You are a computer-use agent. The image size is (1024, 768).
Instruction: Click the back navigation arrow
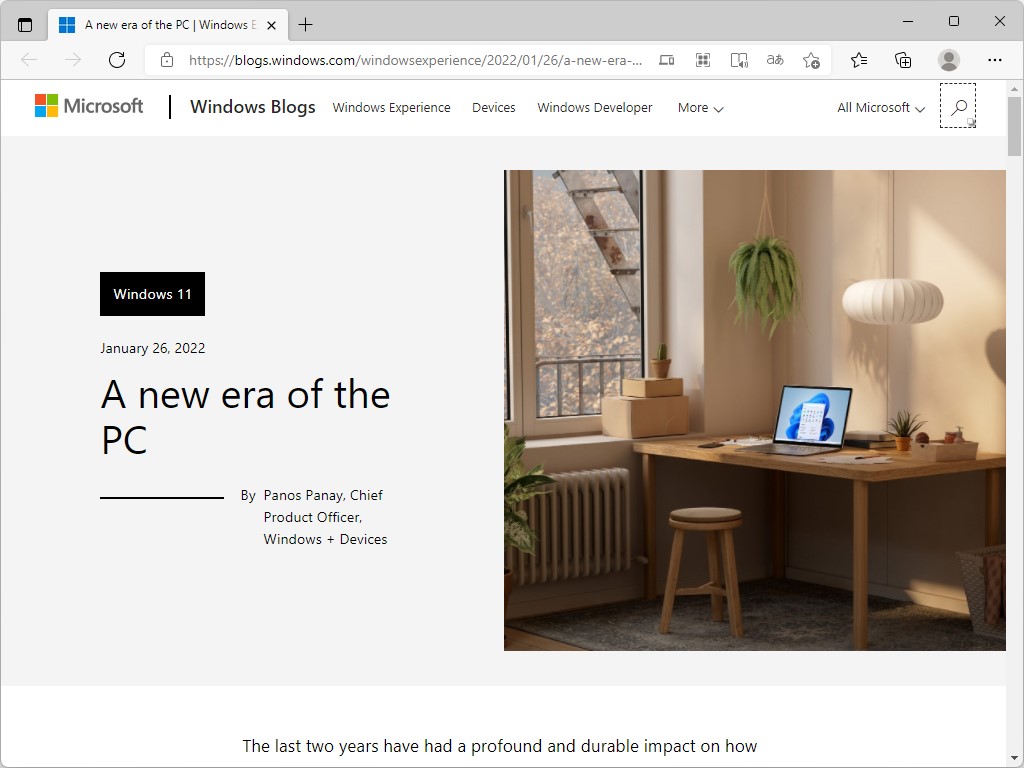28,60
